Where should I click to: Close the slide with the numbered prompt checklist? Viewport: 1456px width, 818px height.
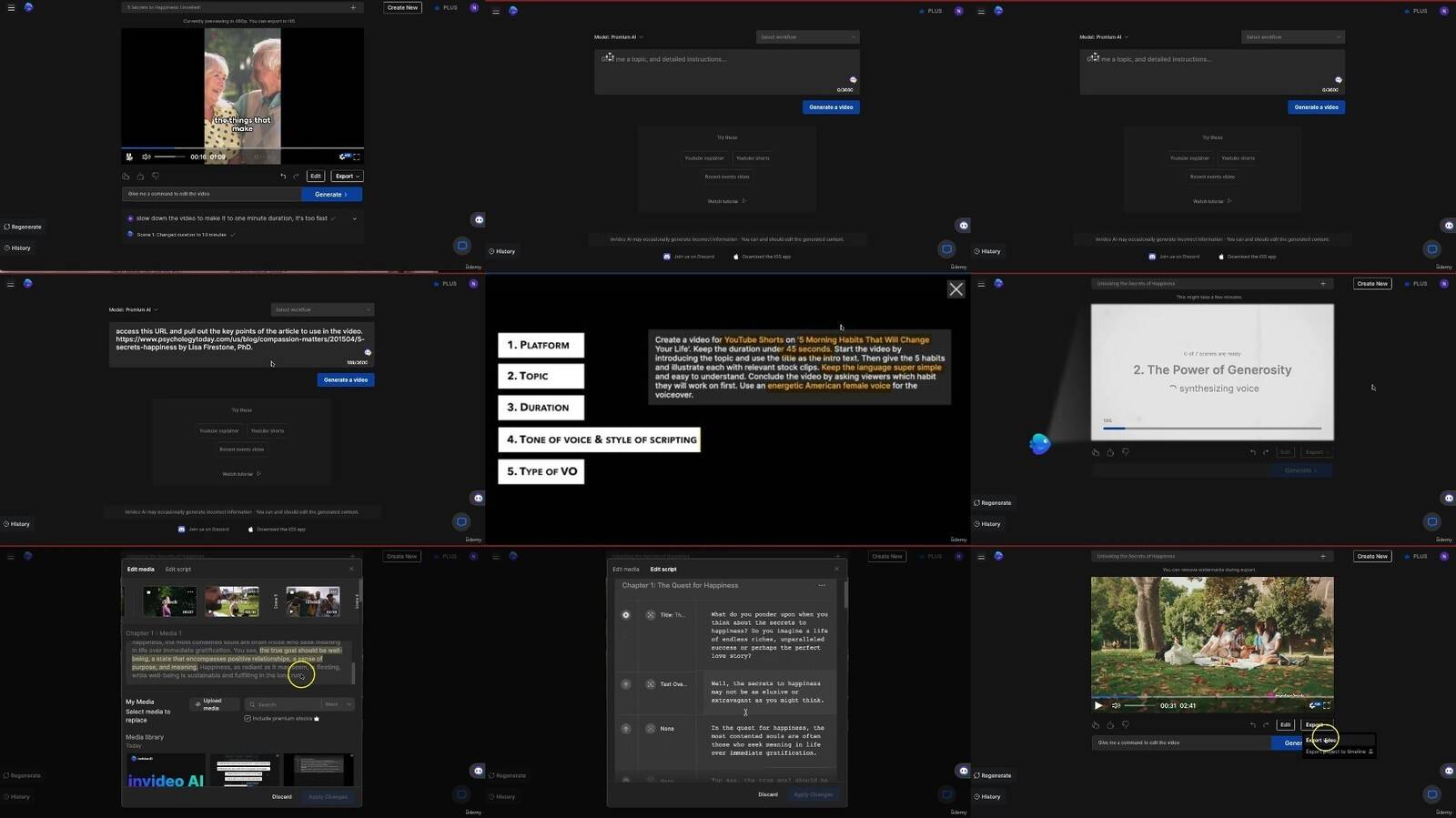point(955,289)
